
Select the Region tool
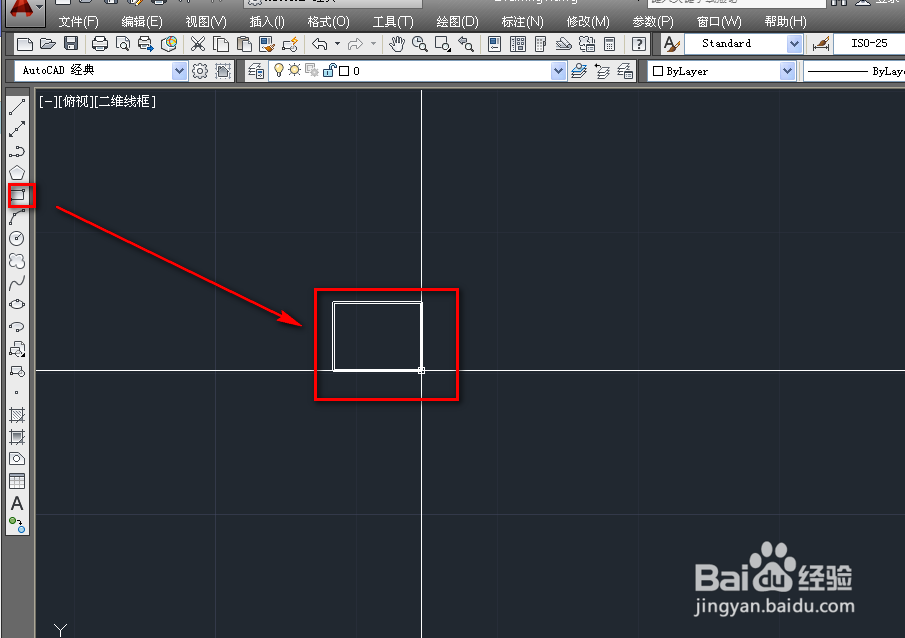coord(17,458)
